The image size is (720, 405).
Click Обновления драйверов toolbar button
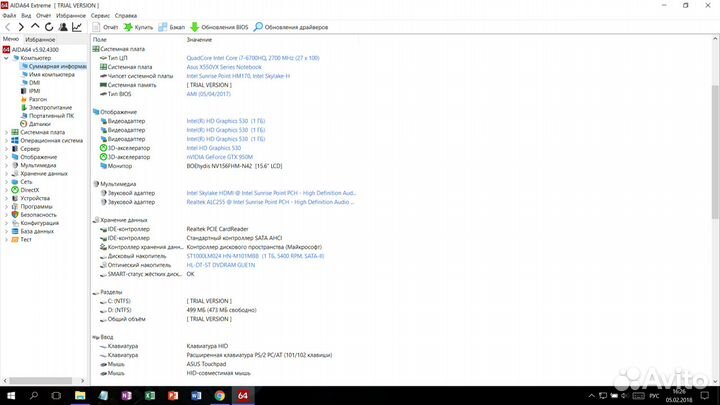pos(291,27)
